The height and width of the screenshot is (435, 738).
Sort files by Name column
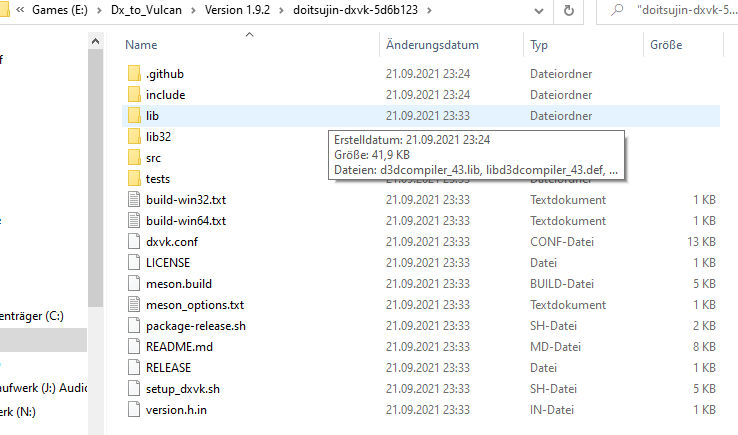pyautogui.click(x=141, y=45)
